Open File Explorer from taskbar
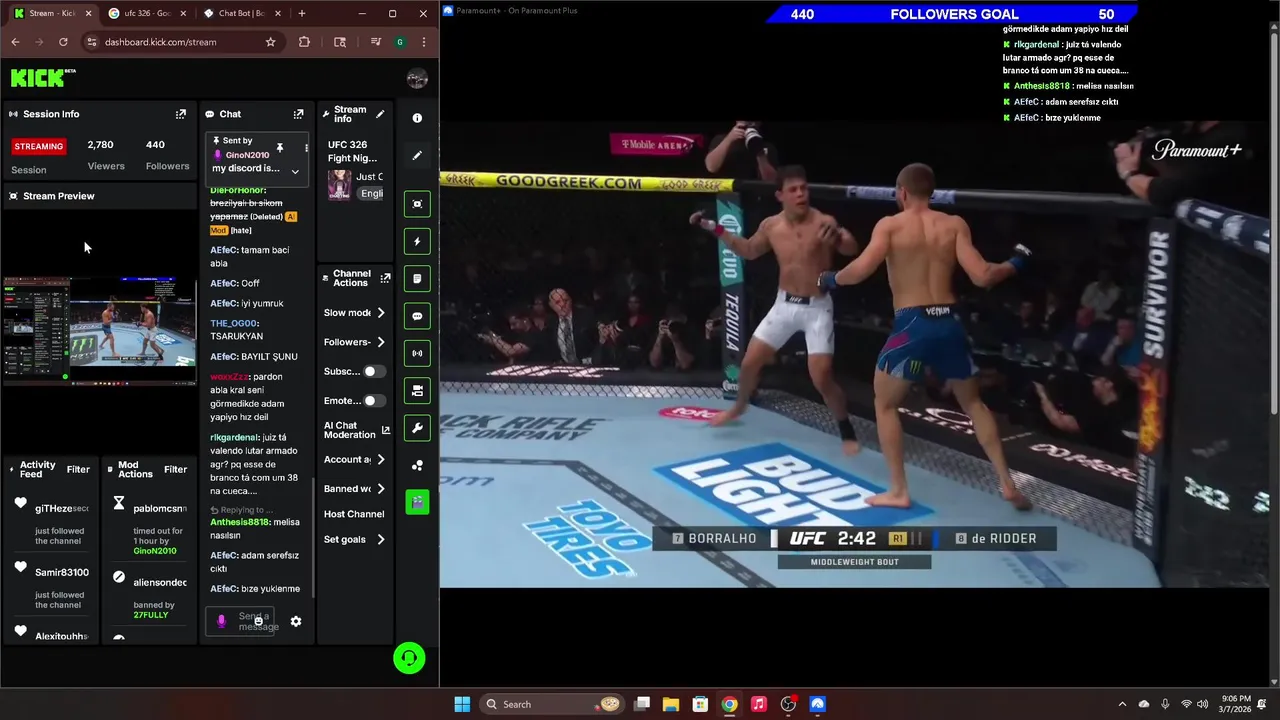The height and width of the screenshot is (720, 1280). 671,704
